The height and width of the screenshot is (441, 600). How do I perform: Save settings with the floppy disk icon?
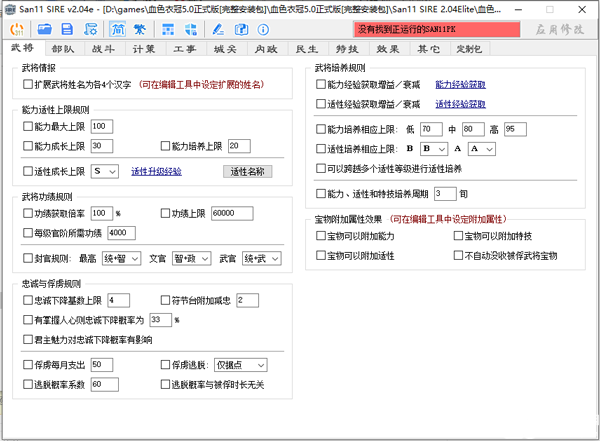click(69, 29)
